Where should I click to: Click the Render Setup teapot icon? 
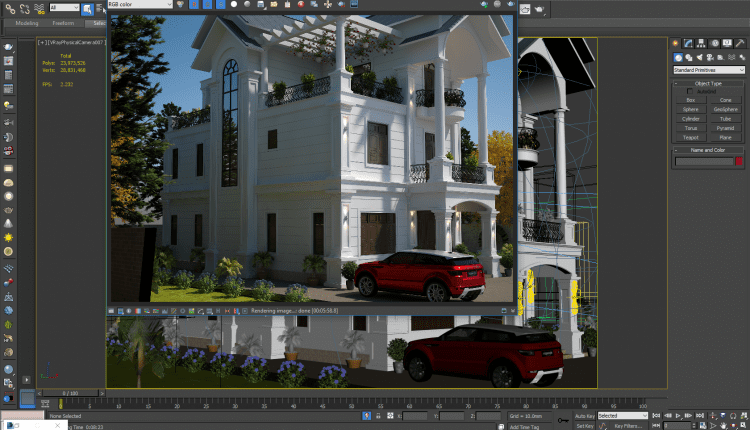[x=525, y=9]
